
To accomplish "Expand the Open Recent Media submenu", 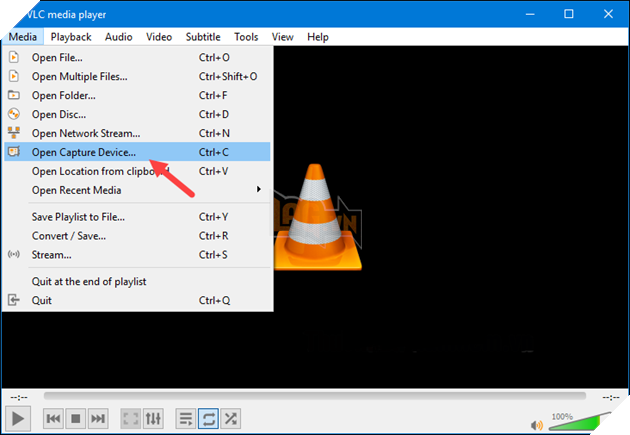I will tap(137, 190).
